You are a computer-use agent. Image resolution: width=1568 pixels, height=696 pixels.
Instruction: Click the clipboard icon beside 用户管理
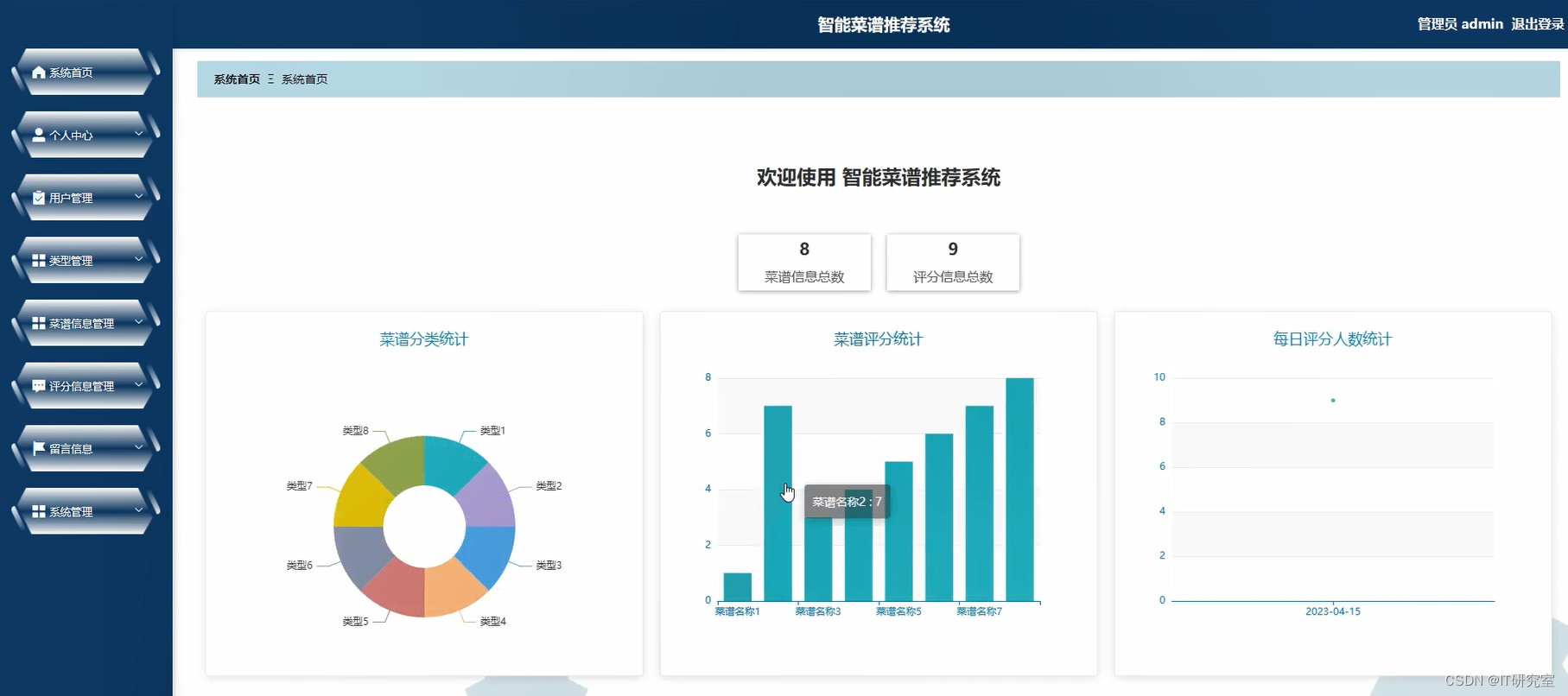coord(39,198)
